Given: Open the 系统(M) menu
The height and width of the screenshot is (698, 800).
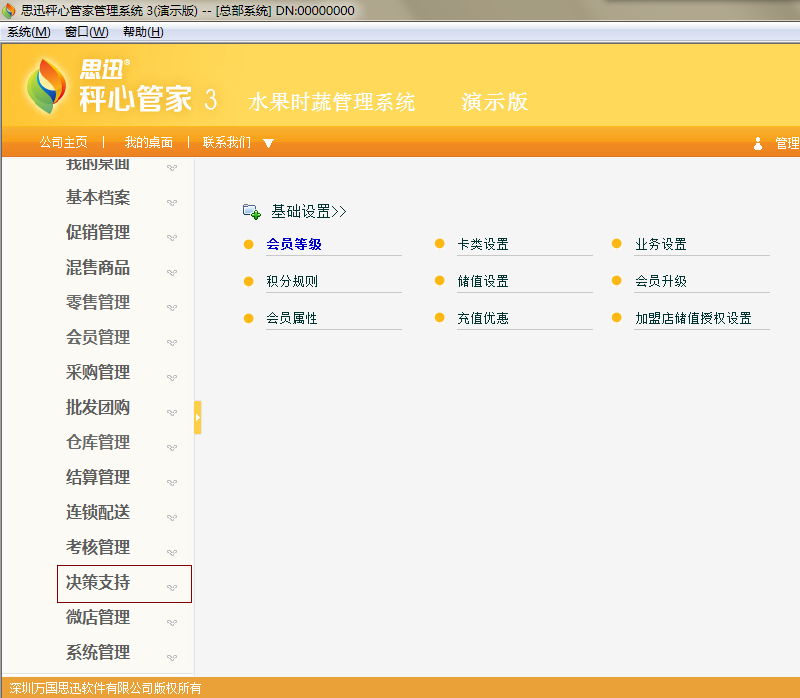Looking at the screenshot, I should (x=28, y=32).
